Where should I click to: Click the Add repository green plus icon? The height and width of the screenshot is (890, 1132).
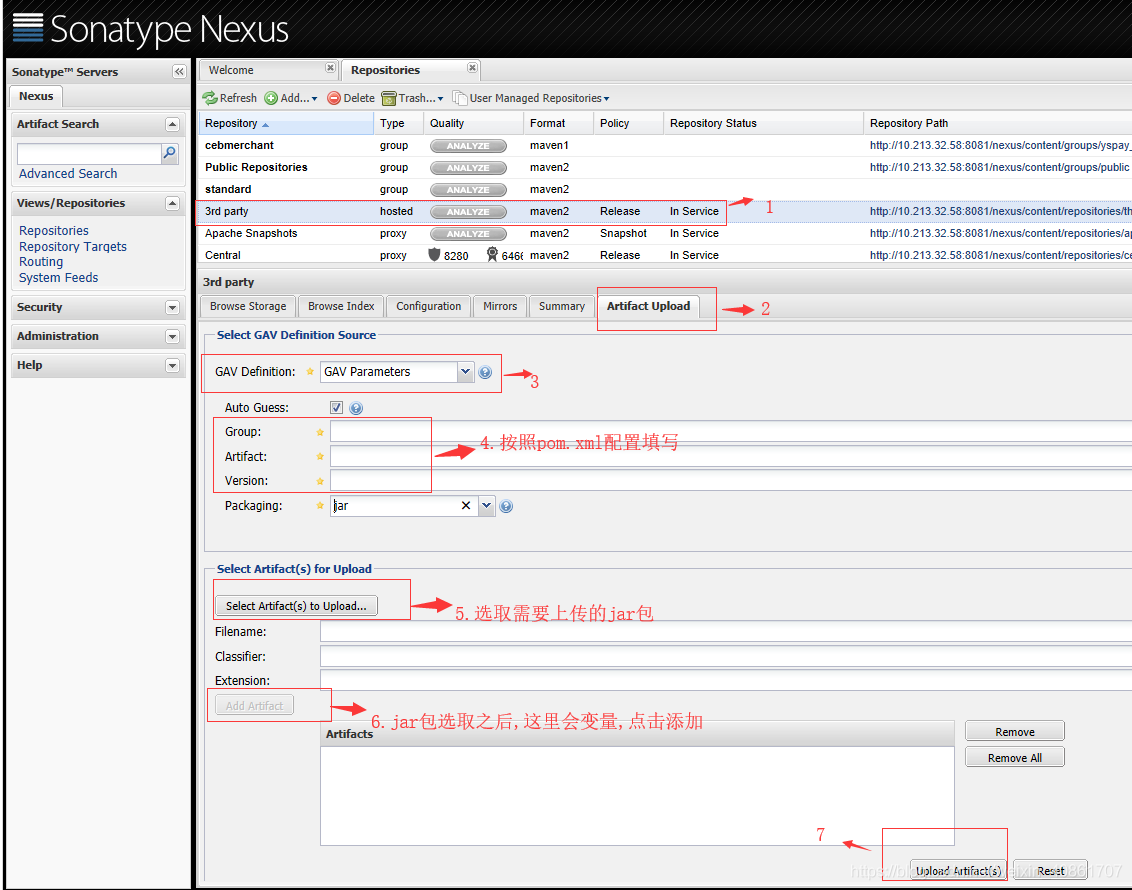click(x=271, y=98)
